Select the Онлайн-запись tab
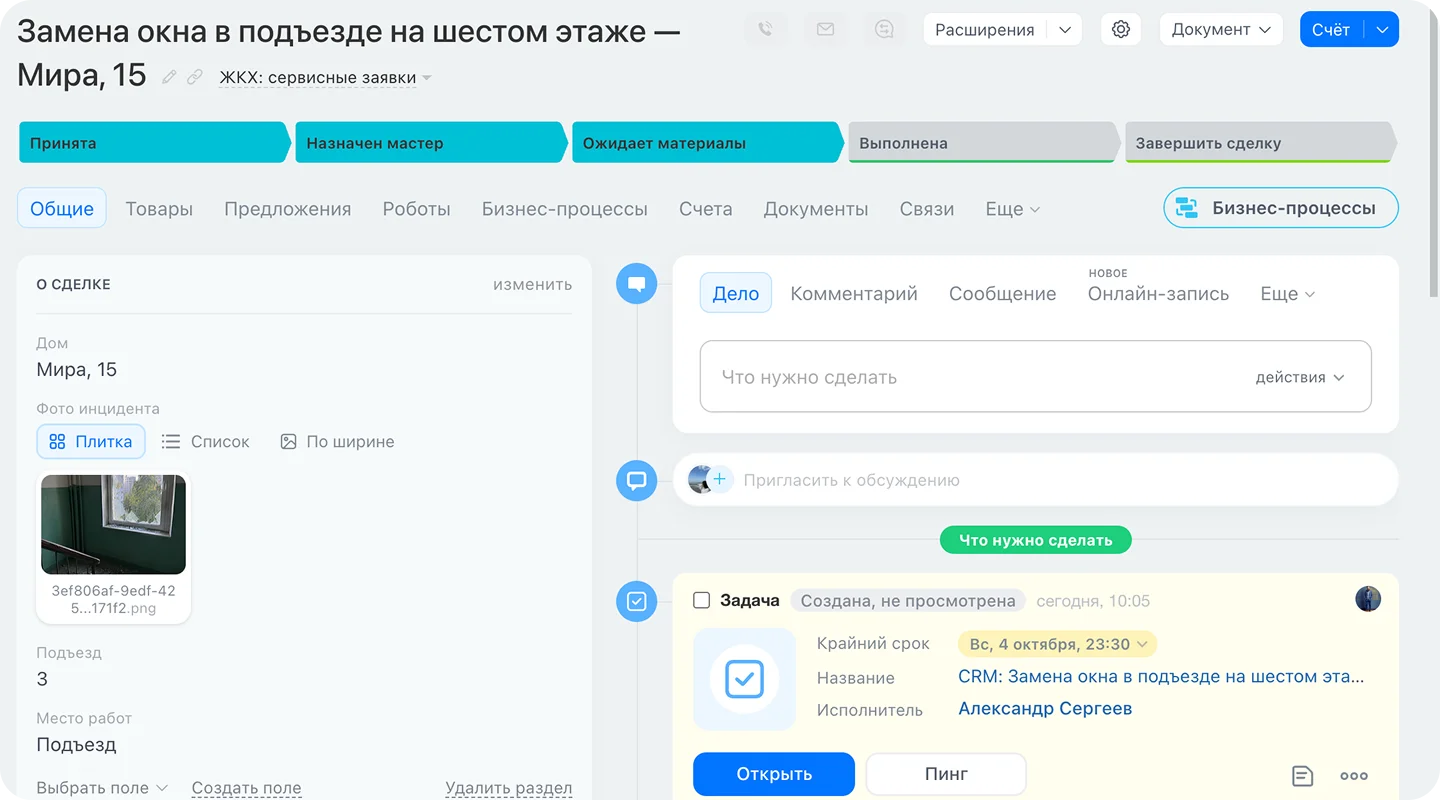1440x800 pixels. click(1158, 294)
